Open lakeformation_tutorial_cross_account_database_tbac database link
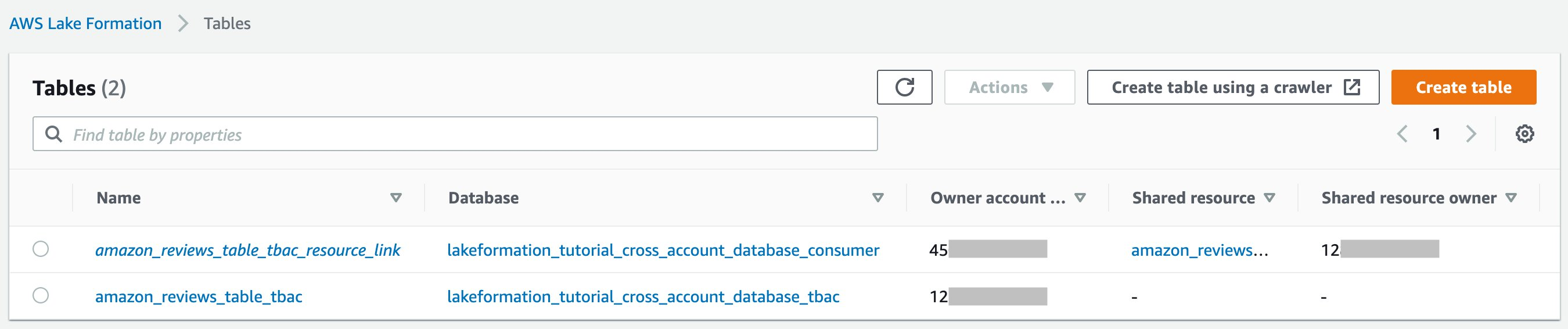 (643, 296)
